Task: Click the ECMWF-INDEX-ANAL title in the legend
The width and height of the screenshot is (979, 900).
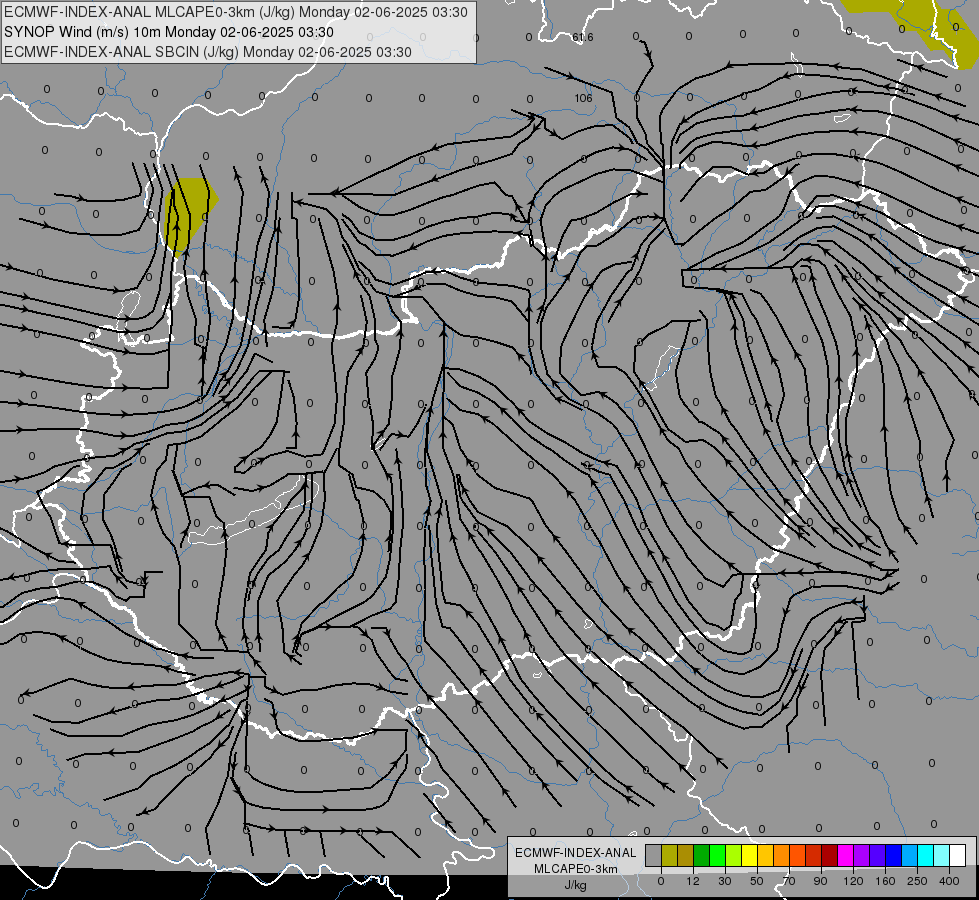Action: (x=576, y=853)
